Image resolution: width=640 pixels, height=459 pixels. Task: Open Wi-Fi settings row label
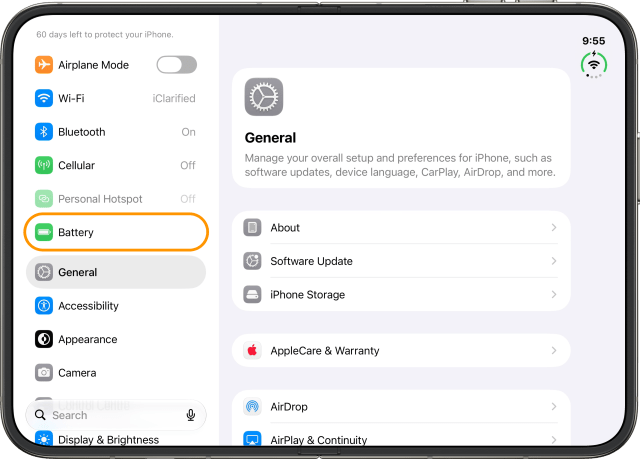(x=71, y=98)
